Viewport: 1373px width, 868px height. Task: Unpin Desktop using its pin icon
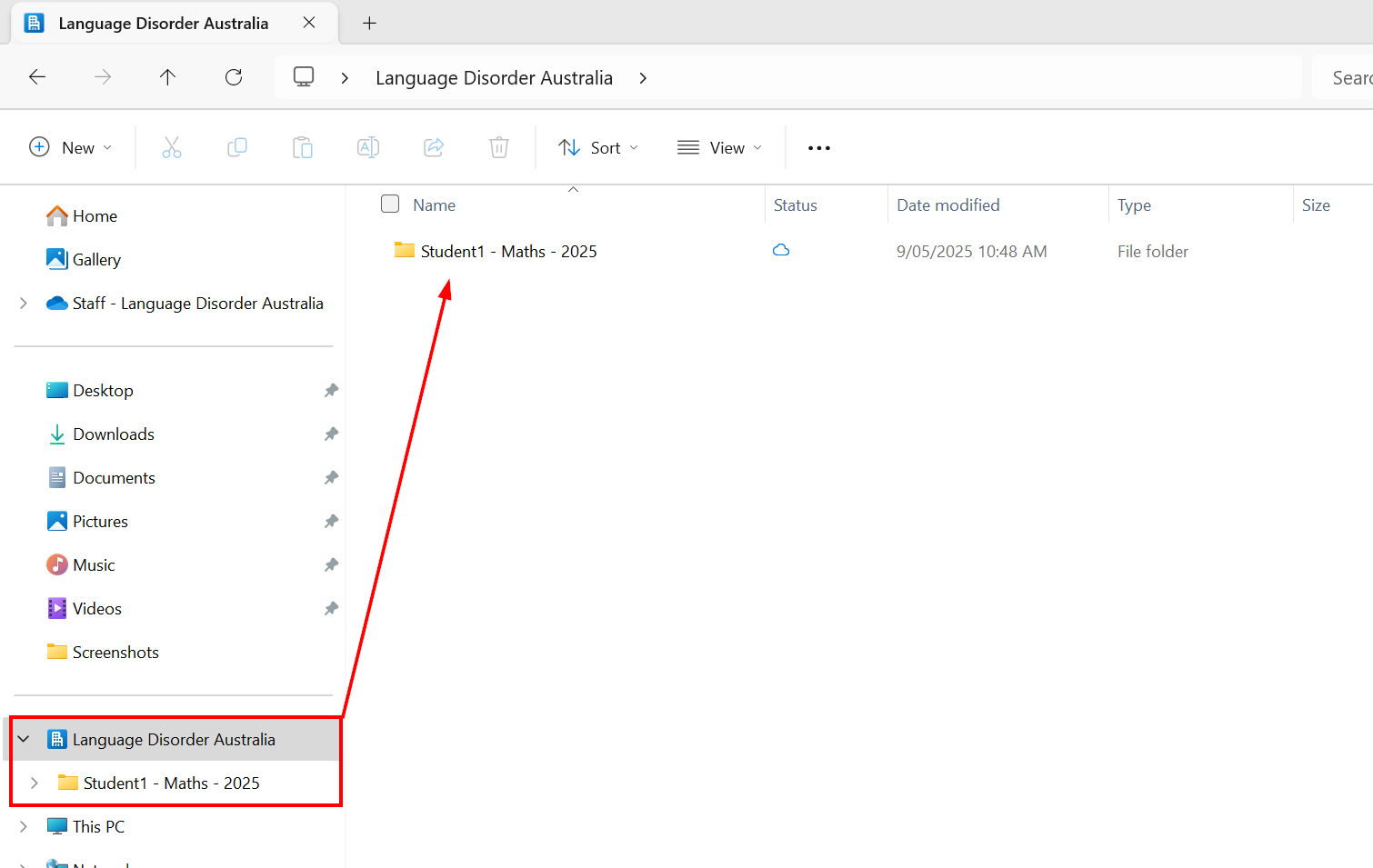click(331, 391)
